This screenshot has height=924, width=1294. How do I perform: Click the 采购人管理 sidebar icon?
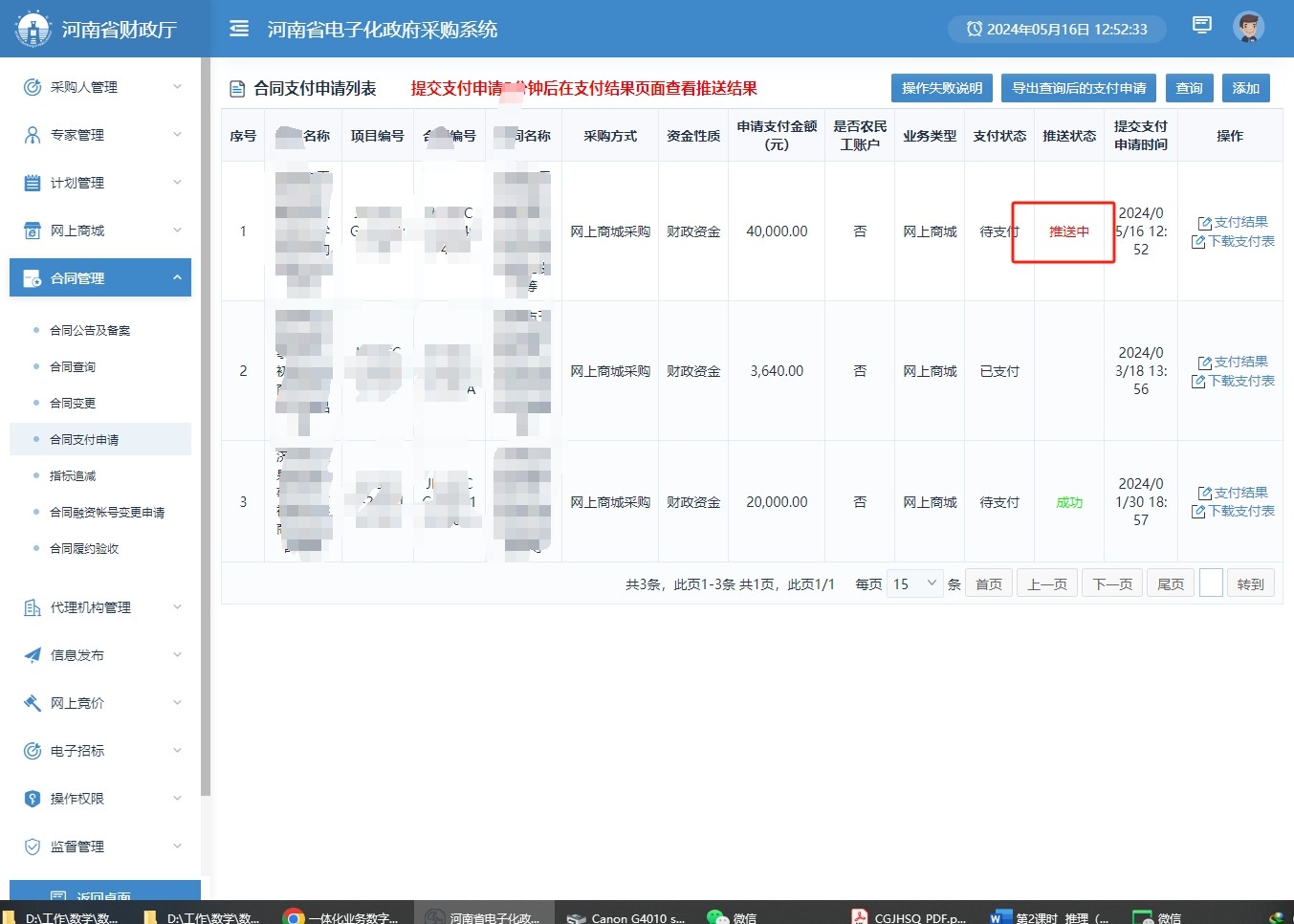(x=33, y=87)
